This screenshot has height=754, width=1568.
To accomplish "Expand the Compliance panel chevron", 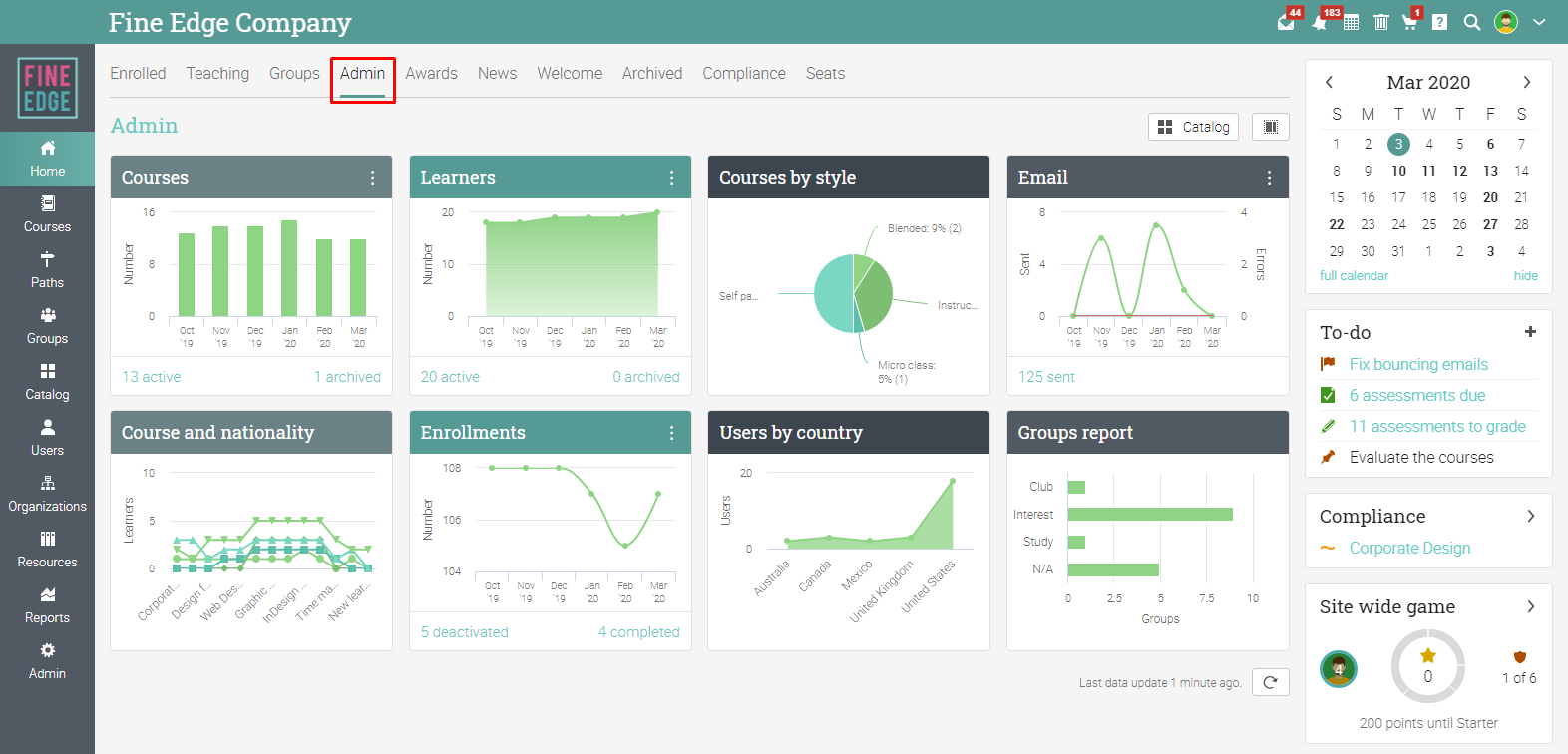I will point(1530,516).
